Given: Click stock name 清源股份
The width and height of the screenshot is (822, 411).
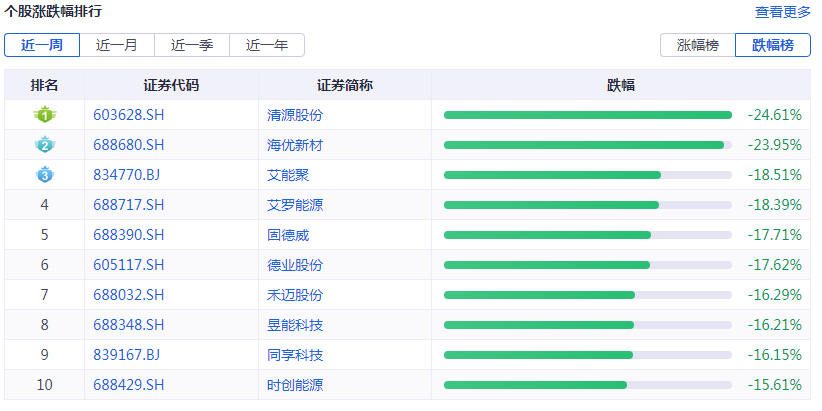Looking at the screenshot, I should pos(295,115).
